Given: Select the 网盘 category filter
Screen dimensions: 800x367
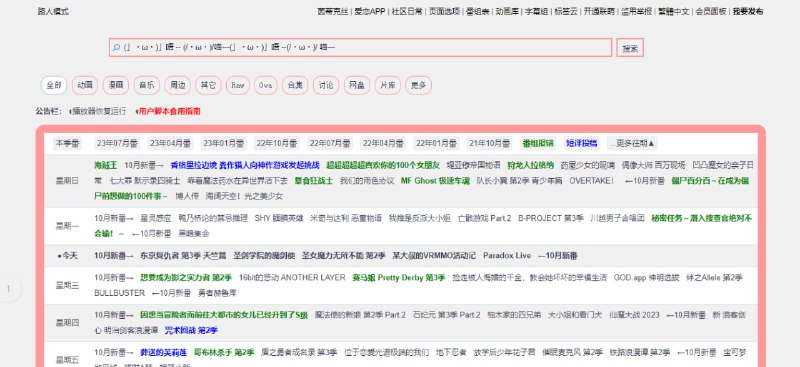Looking at the screenshot, I should 357,85.
